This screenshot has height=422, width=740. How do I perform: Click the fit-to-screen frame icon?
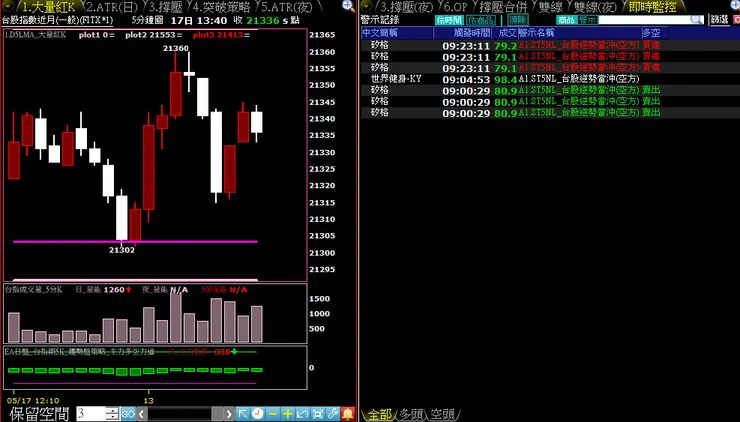[318, 414]
